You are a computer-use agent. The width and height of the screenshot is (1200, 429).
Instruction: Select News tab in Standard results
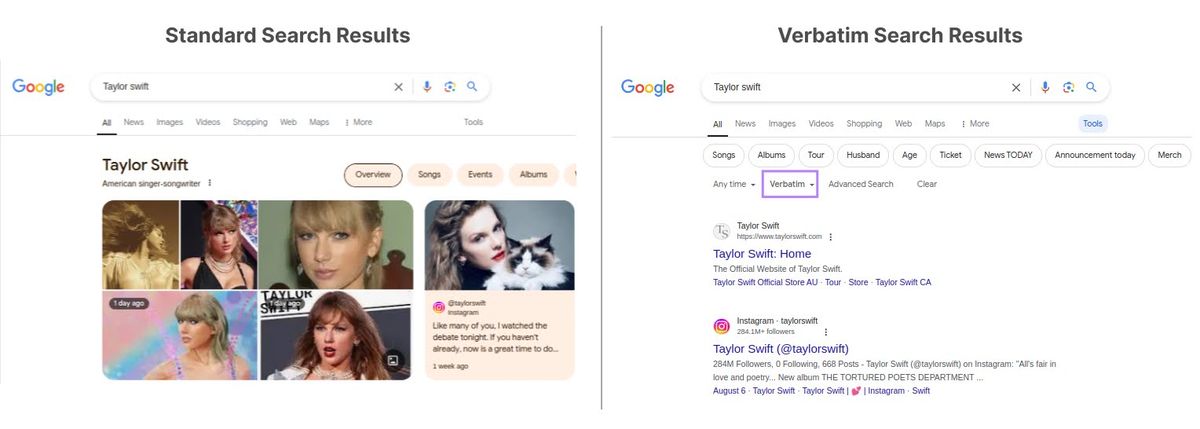[134, 122]
